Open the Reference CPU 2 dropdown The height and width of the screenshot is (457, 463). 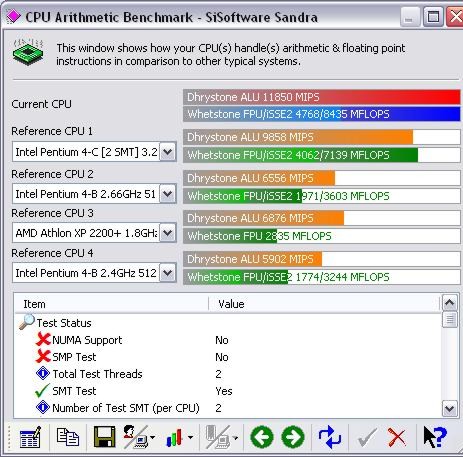tap(167, 194)
